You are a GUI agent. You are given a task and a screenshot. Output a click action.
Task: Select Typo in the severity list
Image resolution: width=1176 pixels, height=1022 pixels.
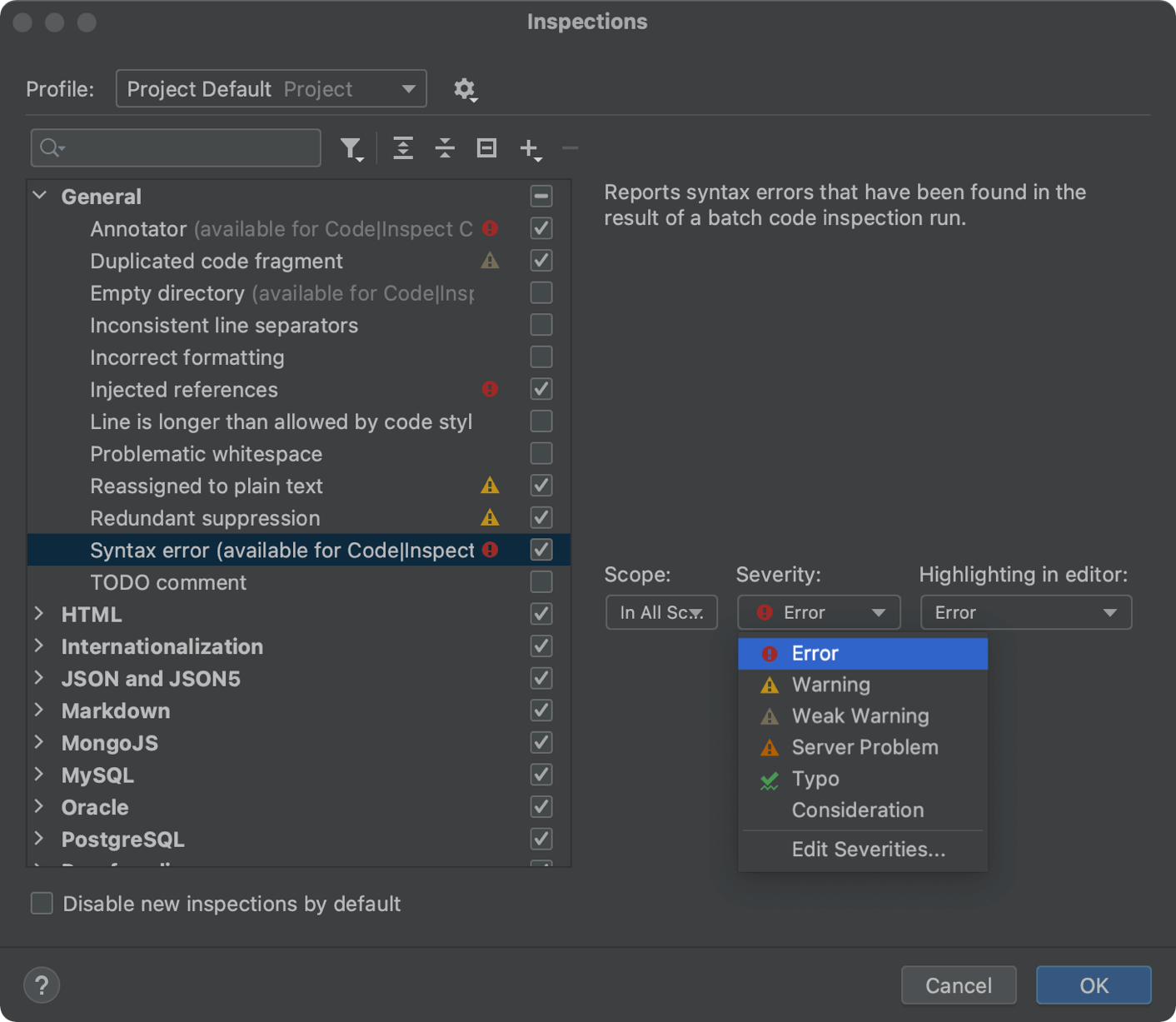(815, 779)
